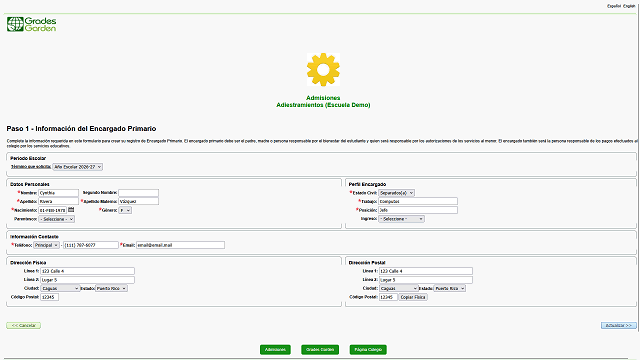
Task: Open the school year term dropdown
Action: point(78,167)
